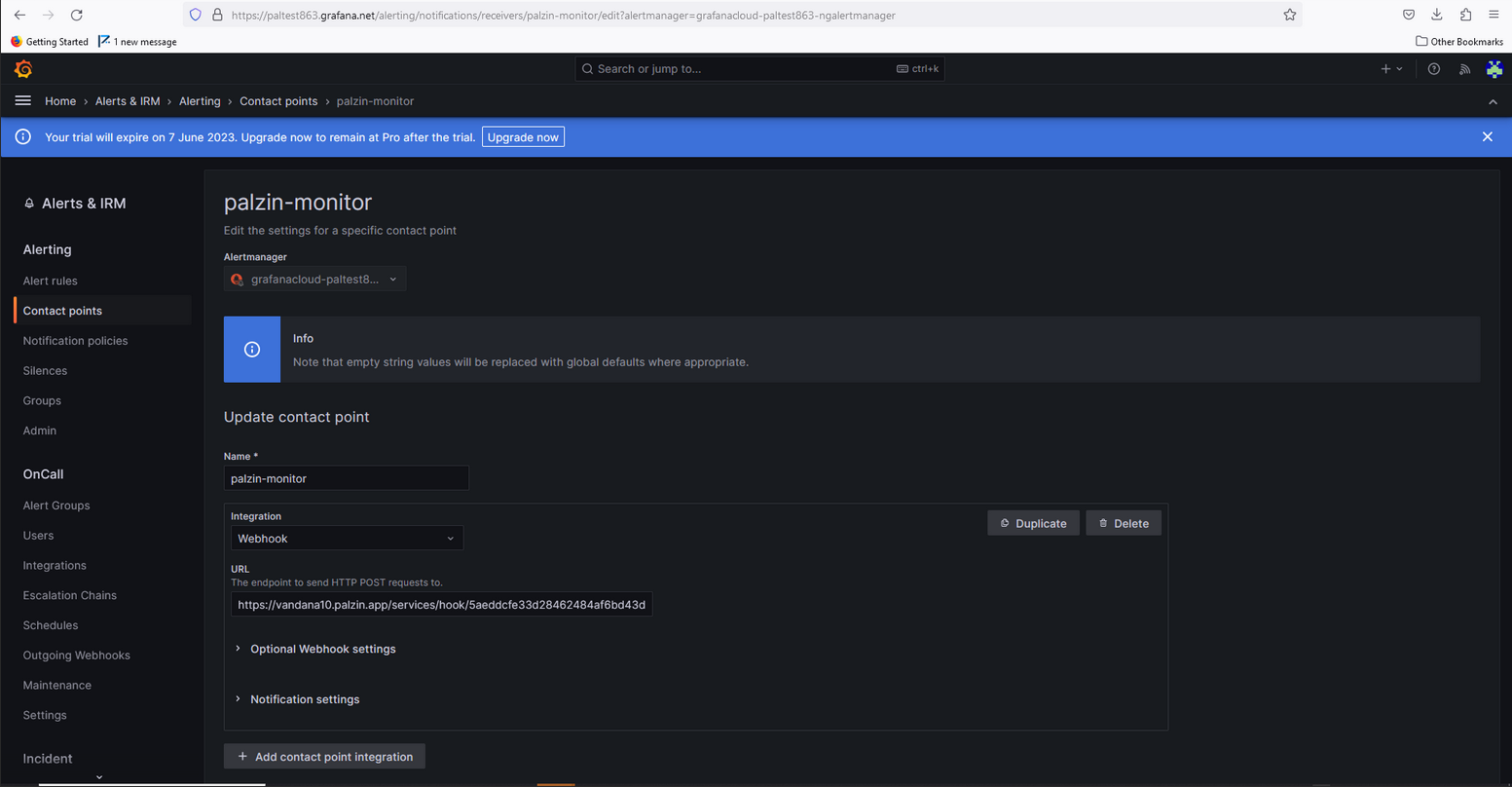The height and width of the screenshot is (787, 1512).
Task: Click Add contact point integration
Action: pos(324,757)
